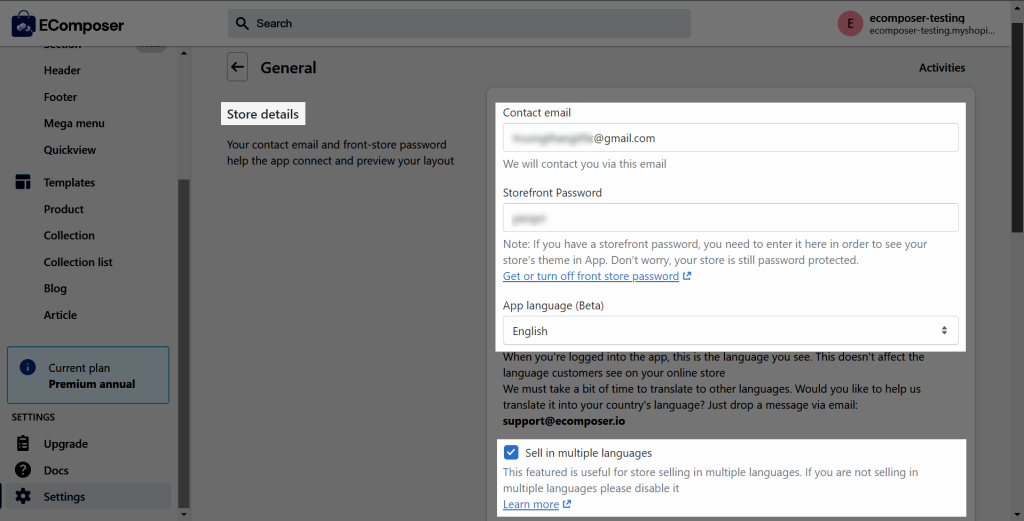Click the back arrow beside General
This screenshot has height=521, width=1024.
(238, 67)
